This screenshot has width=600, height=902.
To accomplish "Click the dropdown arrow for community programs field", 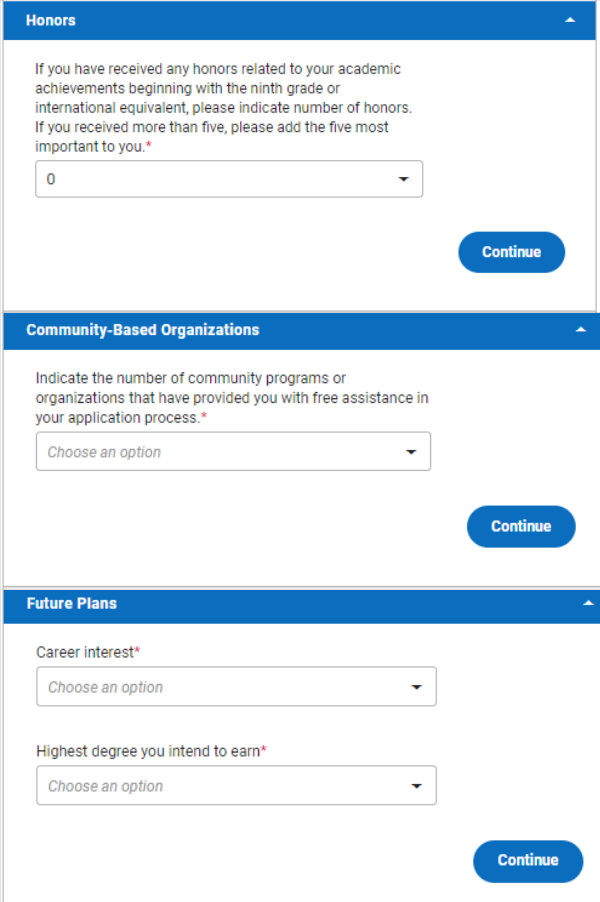I will tap(413, 451).
